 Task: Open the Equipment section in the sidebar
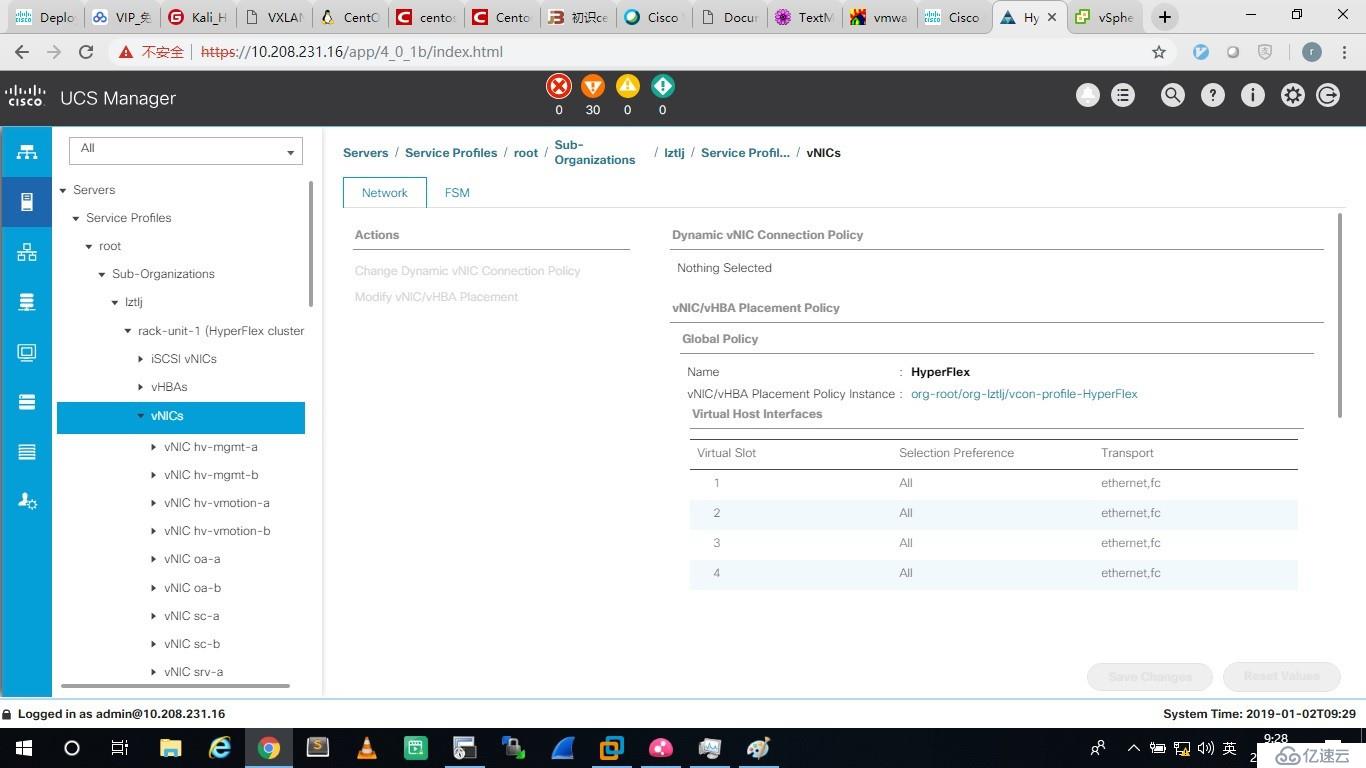[27, 152]
